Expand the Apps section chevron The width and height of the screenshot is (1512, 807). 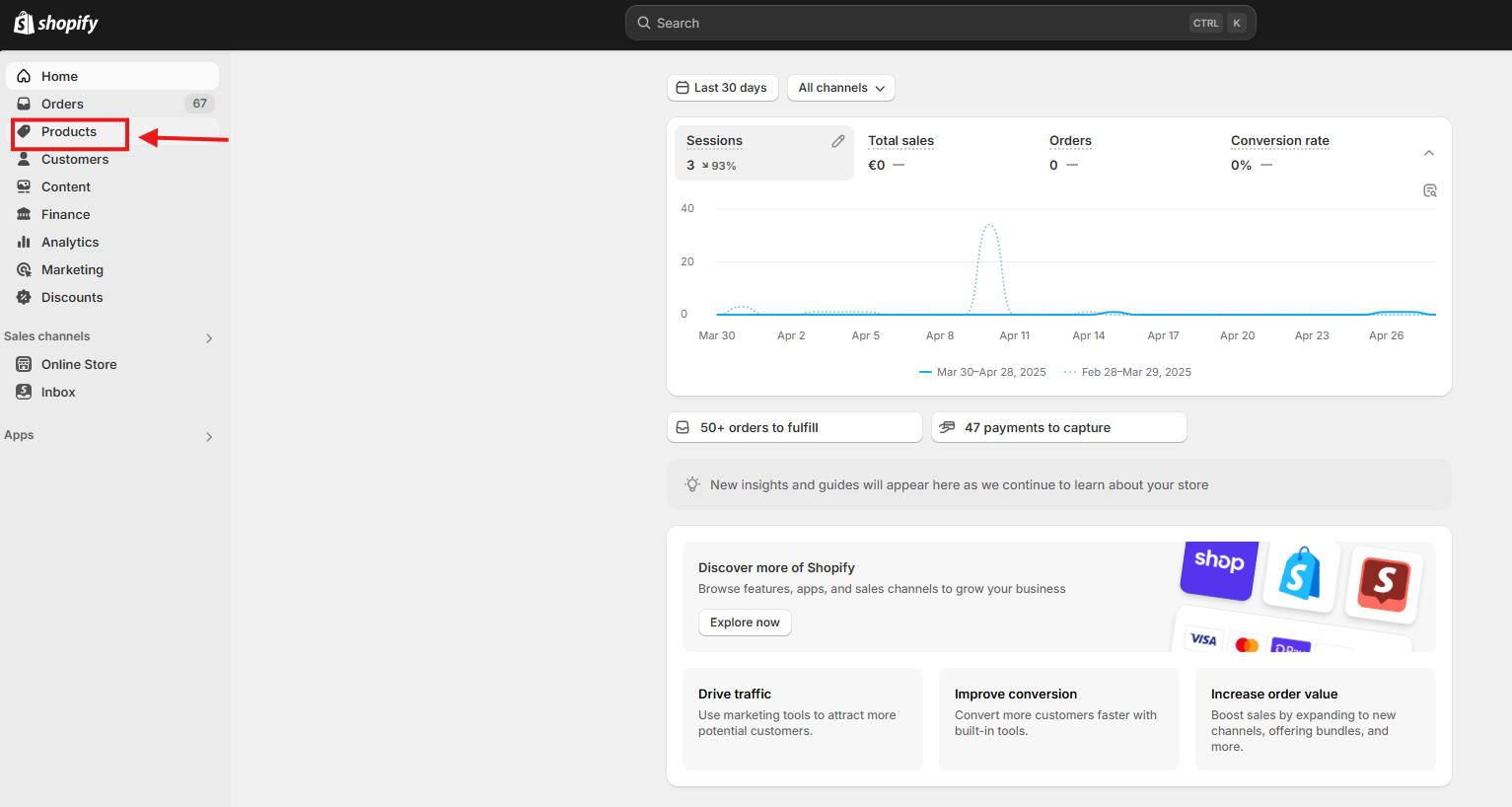[x=209, y=436]
